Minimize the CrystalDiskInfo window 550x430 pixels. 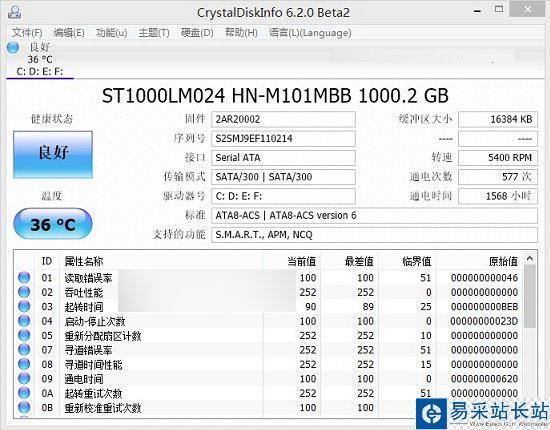(x=477, y=11)
